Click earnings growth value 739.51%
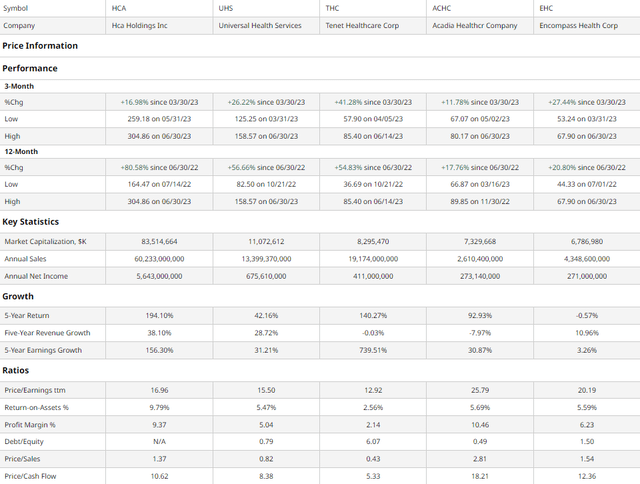 [373, 350]
